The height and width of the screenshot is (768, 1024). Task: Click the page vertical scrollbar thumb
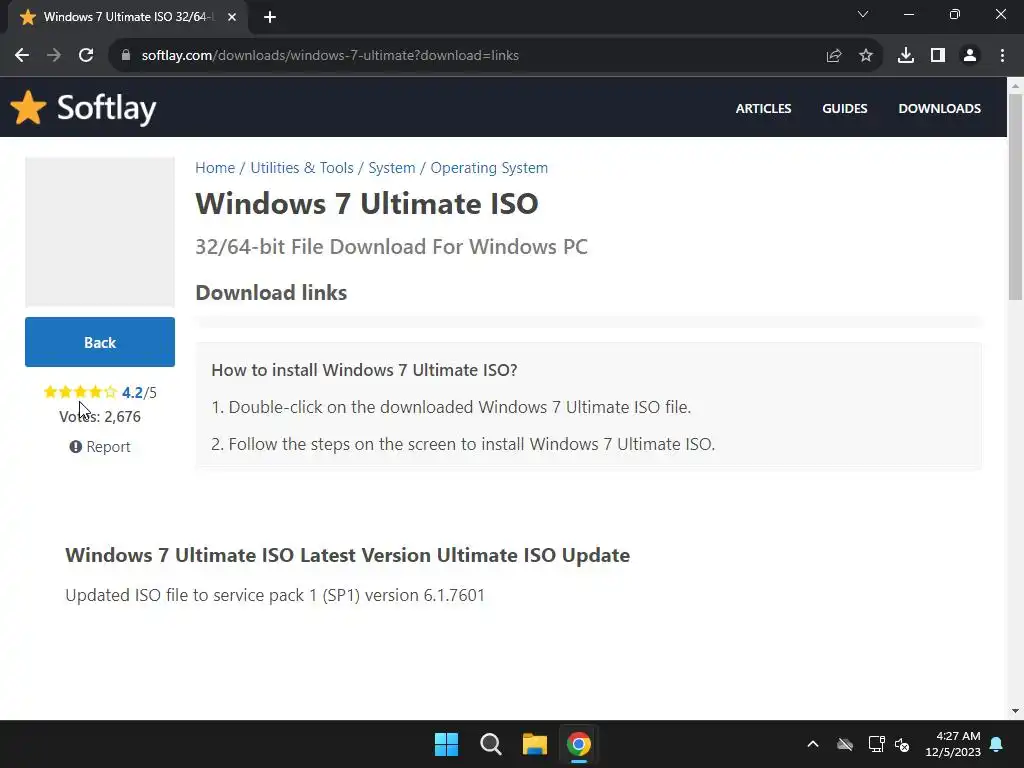(1016, 196)
